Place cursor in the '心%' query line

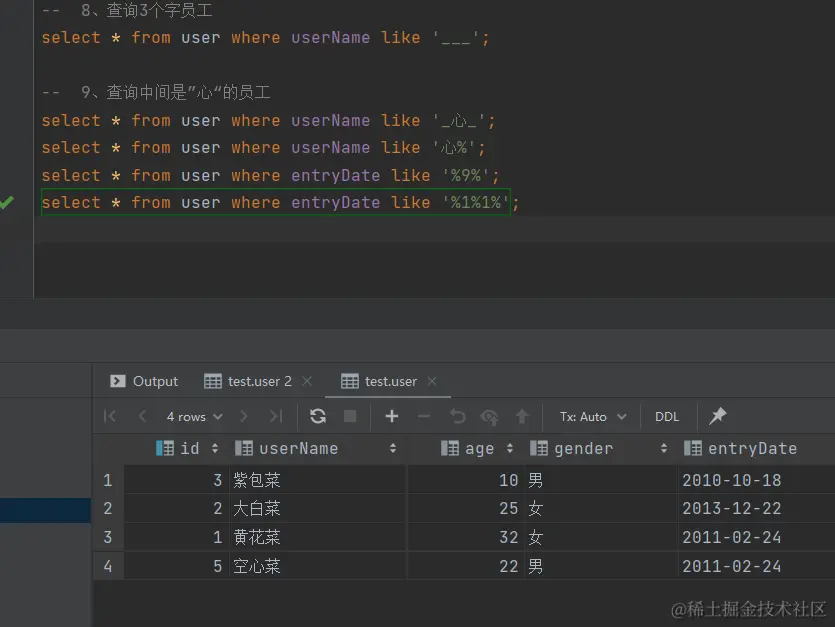(263, 148)
